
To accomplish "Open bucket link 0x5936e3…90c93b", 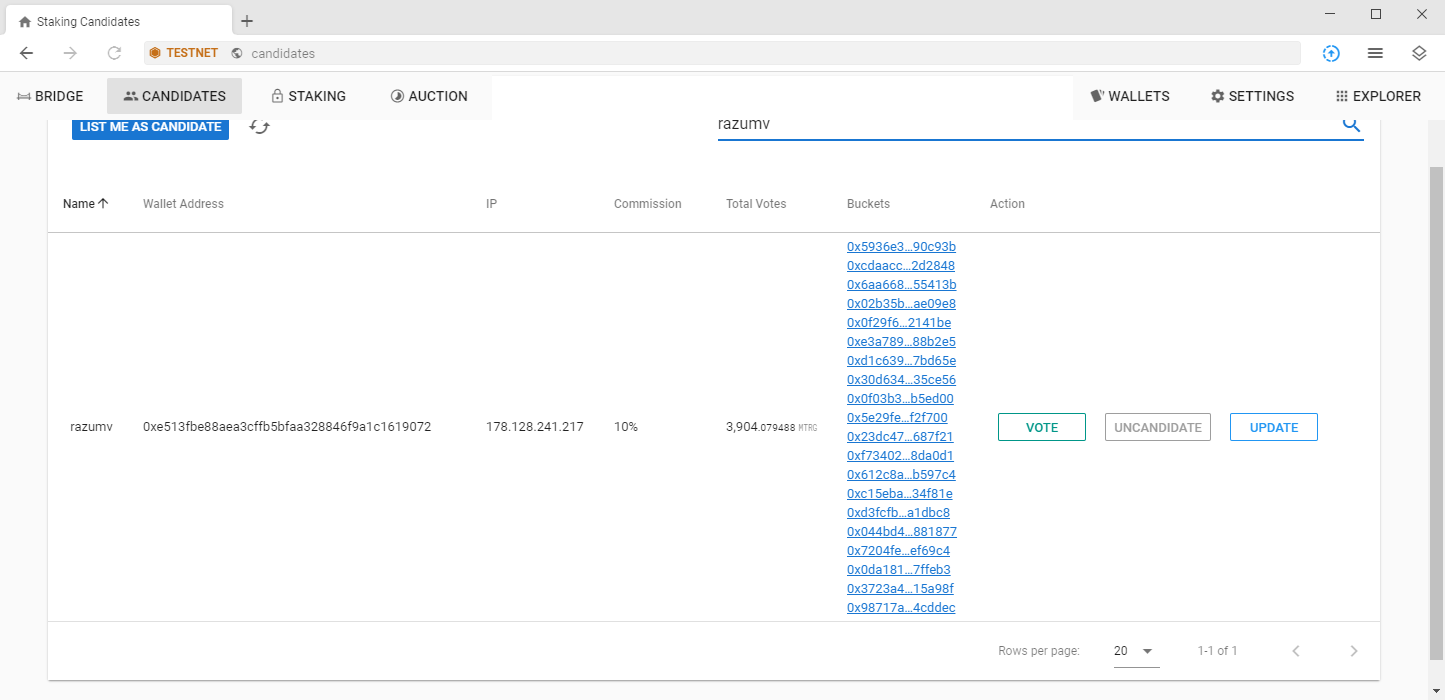I will click(x=901, y=247).
